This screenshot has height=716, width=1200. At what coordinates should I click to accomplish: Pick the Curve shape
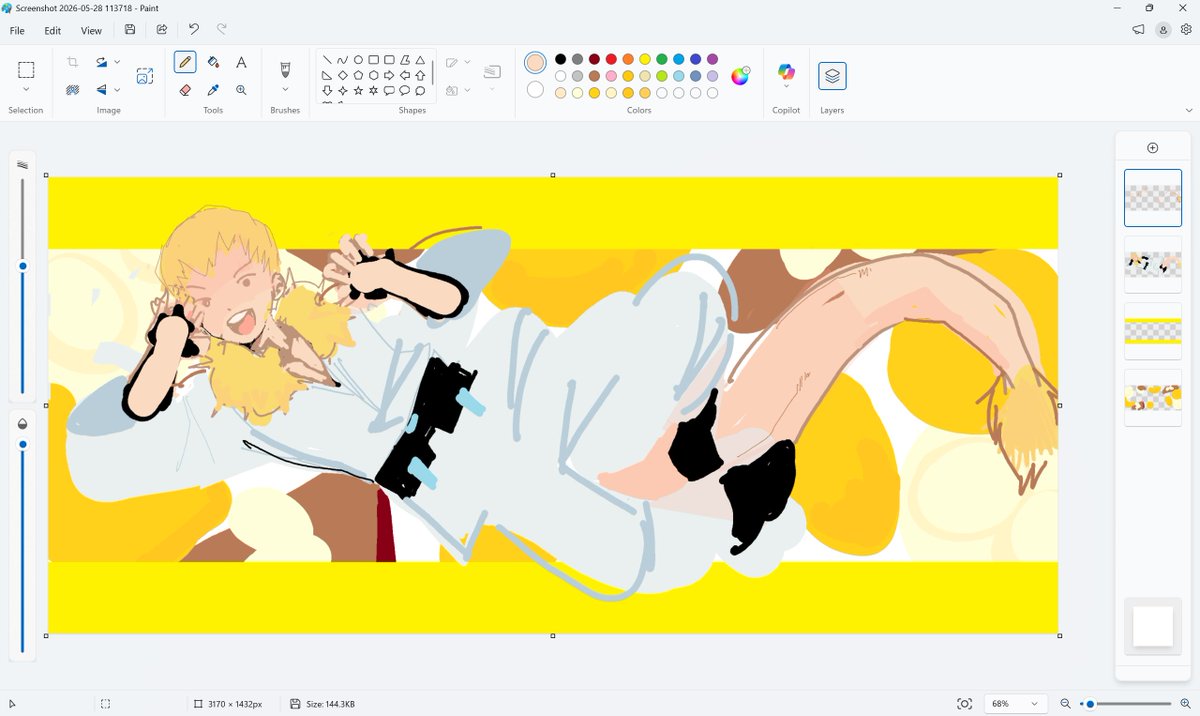coord(343,60)
